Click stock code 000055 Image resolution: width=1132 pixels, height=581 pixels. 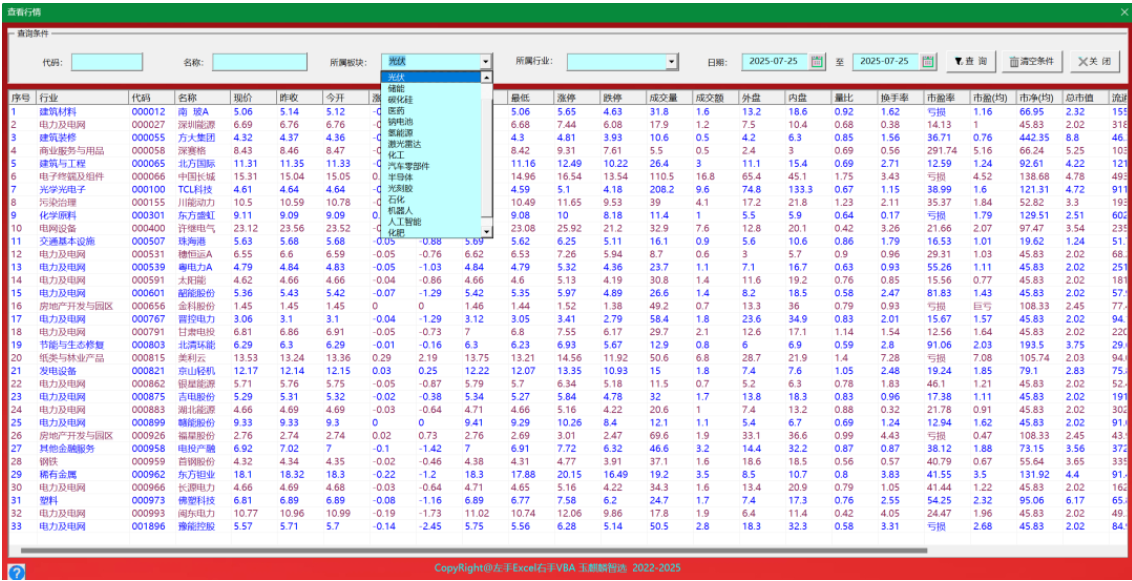click(x=148, y=138)
